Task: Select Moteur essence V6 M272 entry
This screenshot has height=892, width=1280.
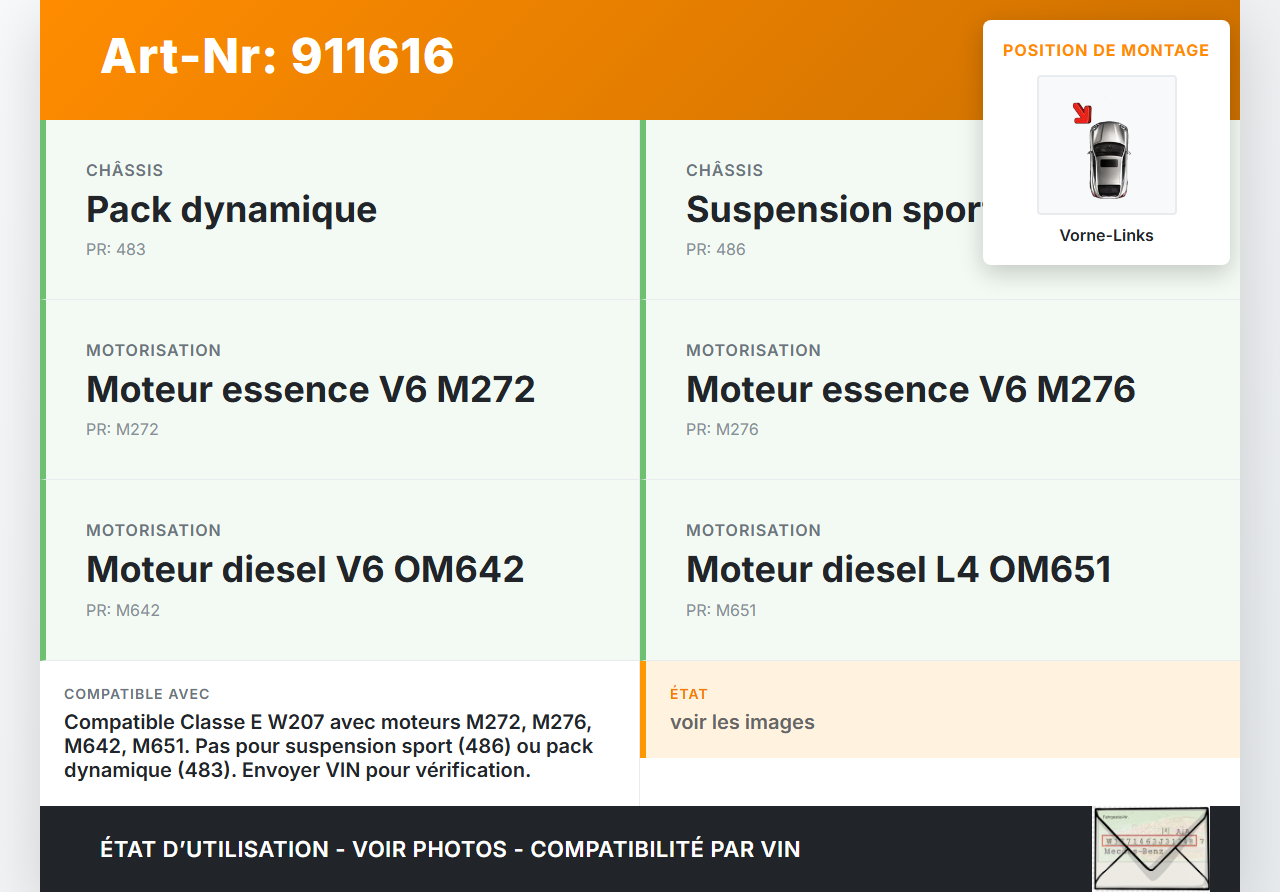Action: [x=311, y=389]
